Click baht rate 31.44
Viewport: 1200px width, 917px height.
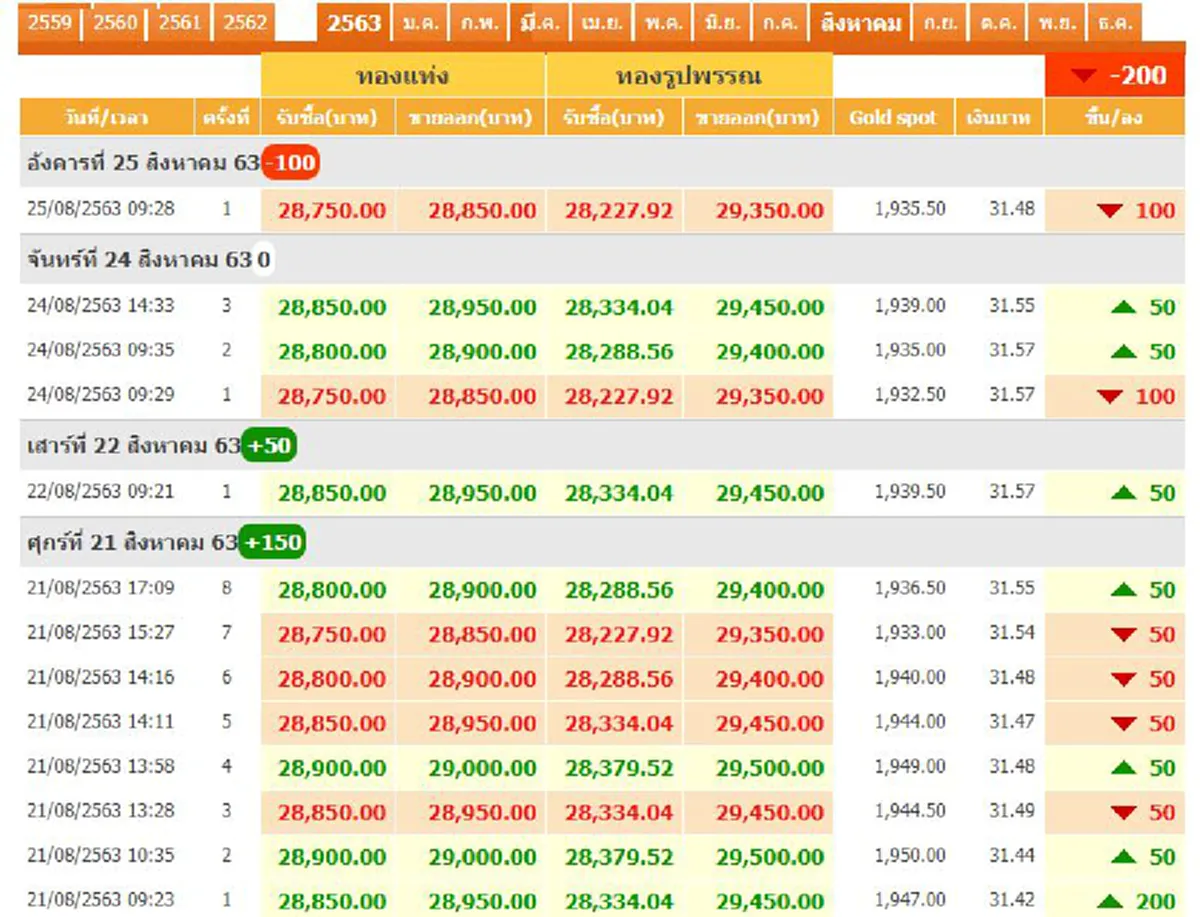click(x=1012, y=856)
